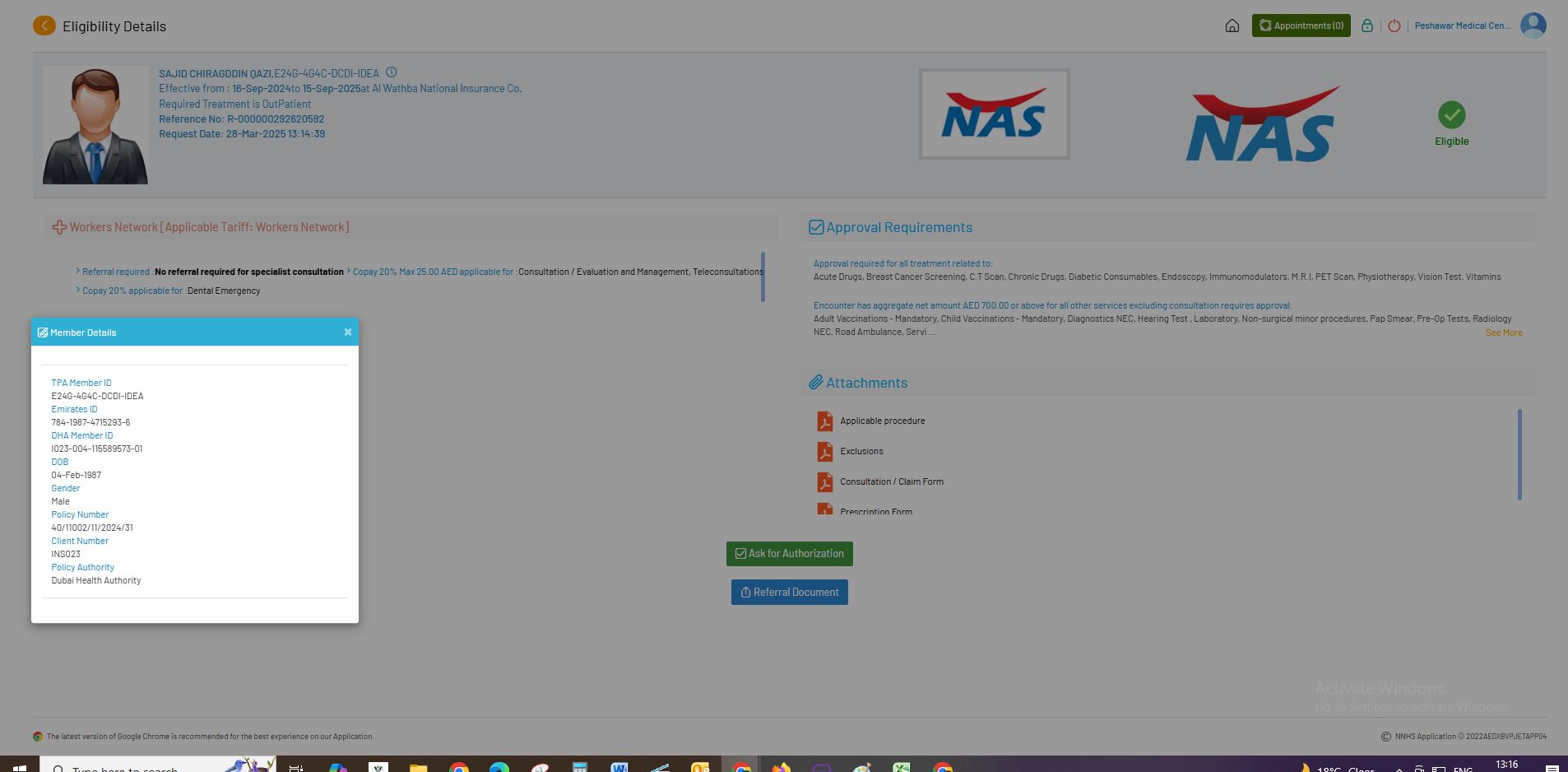The width and height of the screenshot is (1568, 772).
Task: Click the Attachments heading text
Action: 867,383
